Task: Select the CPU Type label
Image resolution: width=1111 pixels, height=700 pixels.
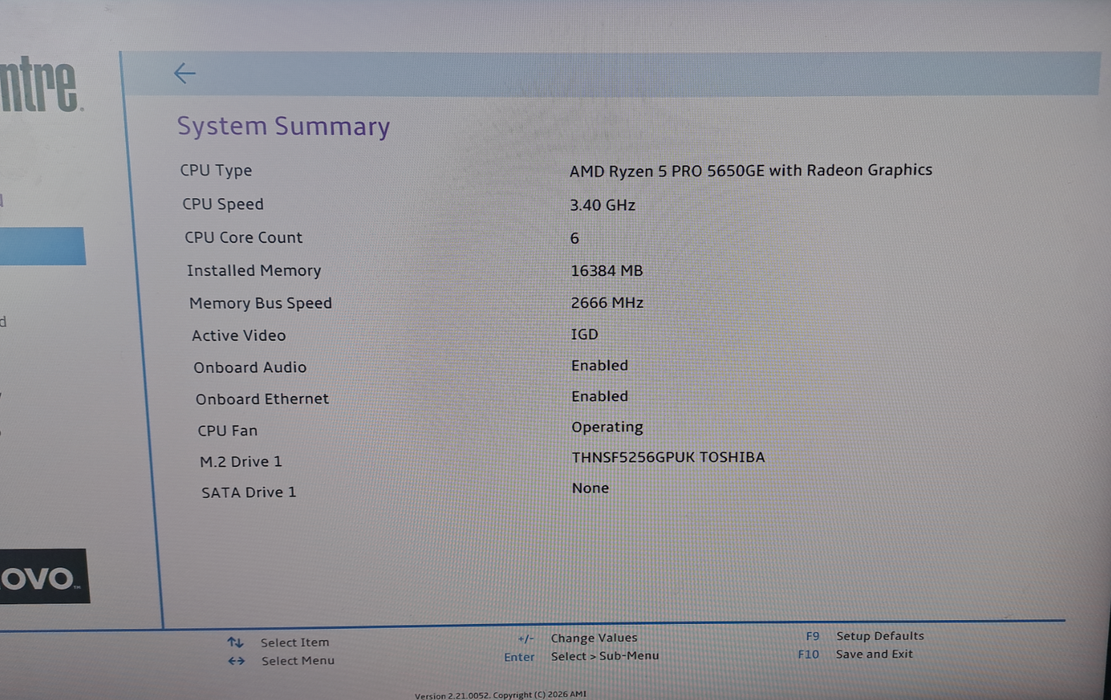Action: 216,171
